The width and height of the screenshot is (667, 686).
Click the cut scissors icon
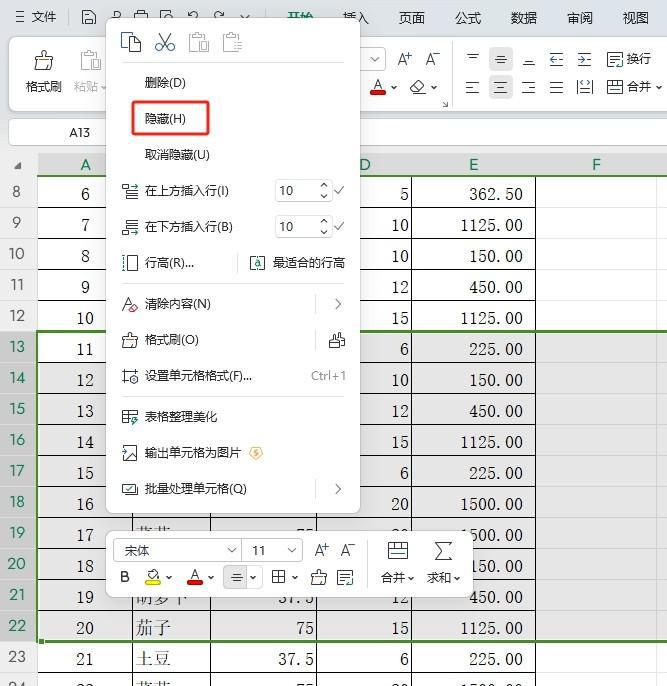(x=165, y=42)
